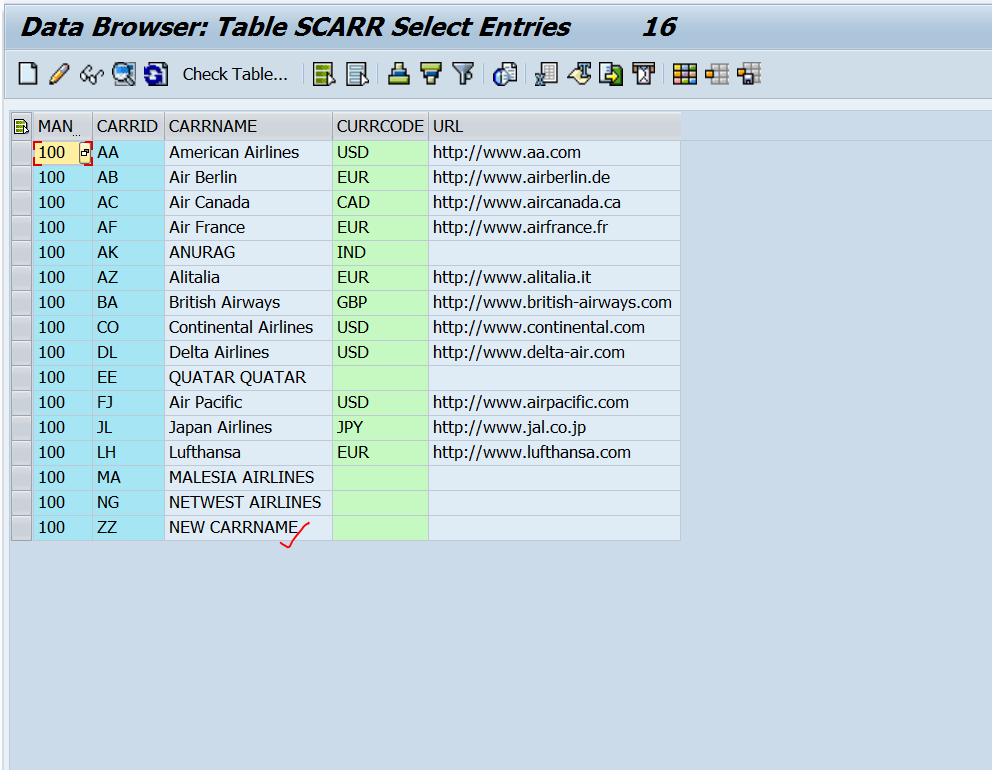Click the Select All rows icon

324,74
